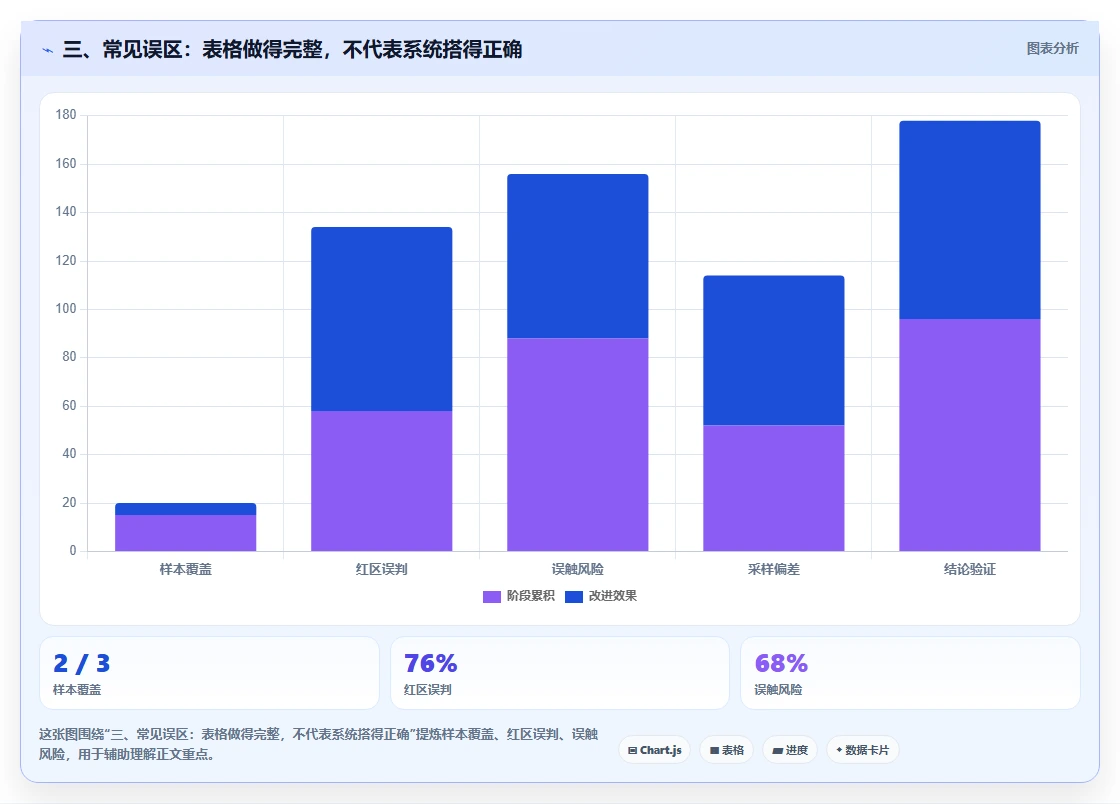Click the 数据卡片 tag chip
This screenshot has width=1120, height=804.
pos(862,750)
